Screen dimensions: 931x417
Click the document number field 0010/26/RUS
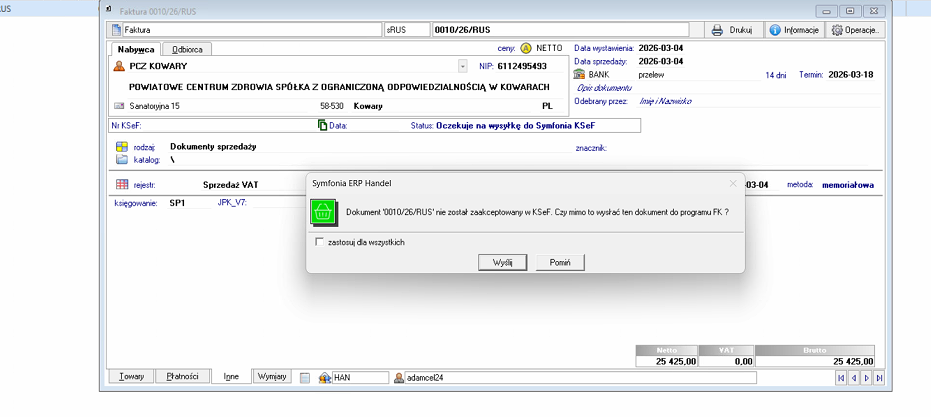pos(560,30)
